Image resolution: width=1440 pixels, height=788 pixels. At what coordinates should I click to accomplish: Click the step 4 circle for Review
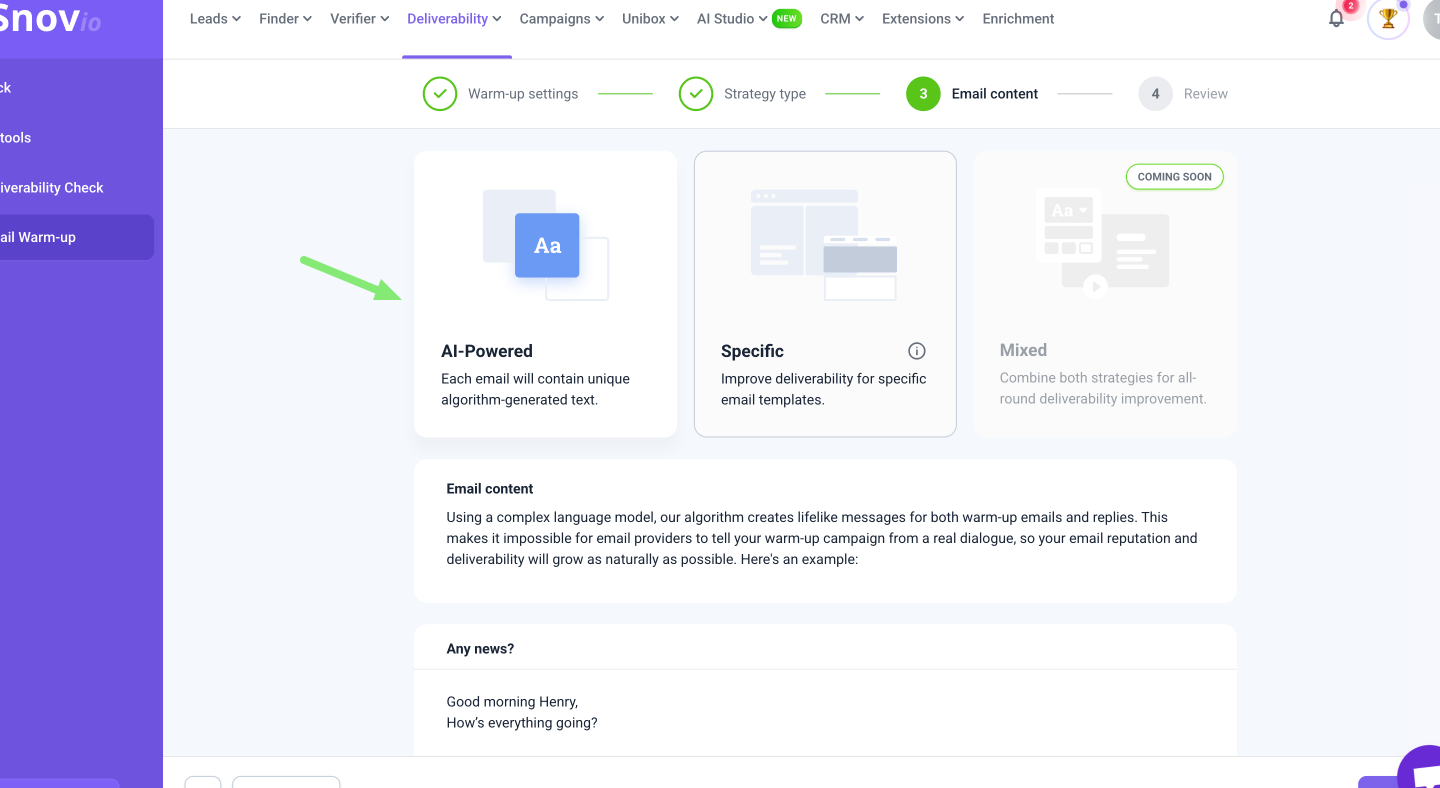coord(1155,94)
